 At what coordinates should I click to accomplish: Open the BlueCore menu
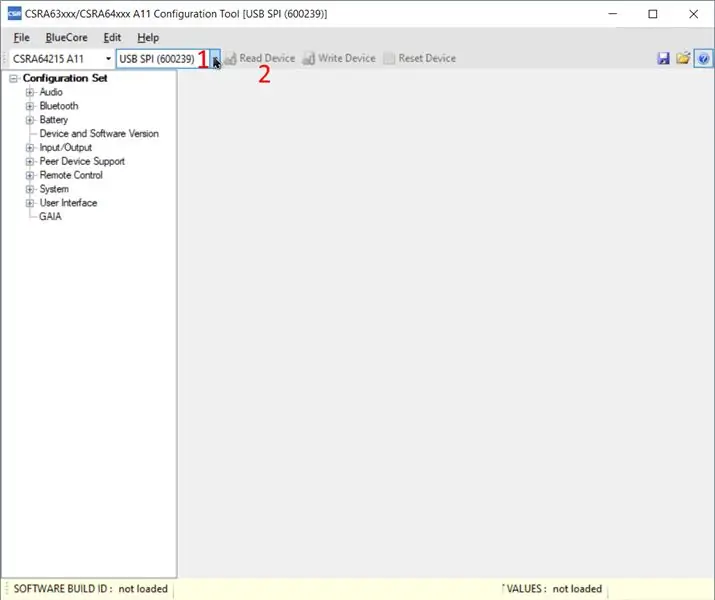pyautogui.click(x=67, y=38)
